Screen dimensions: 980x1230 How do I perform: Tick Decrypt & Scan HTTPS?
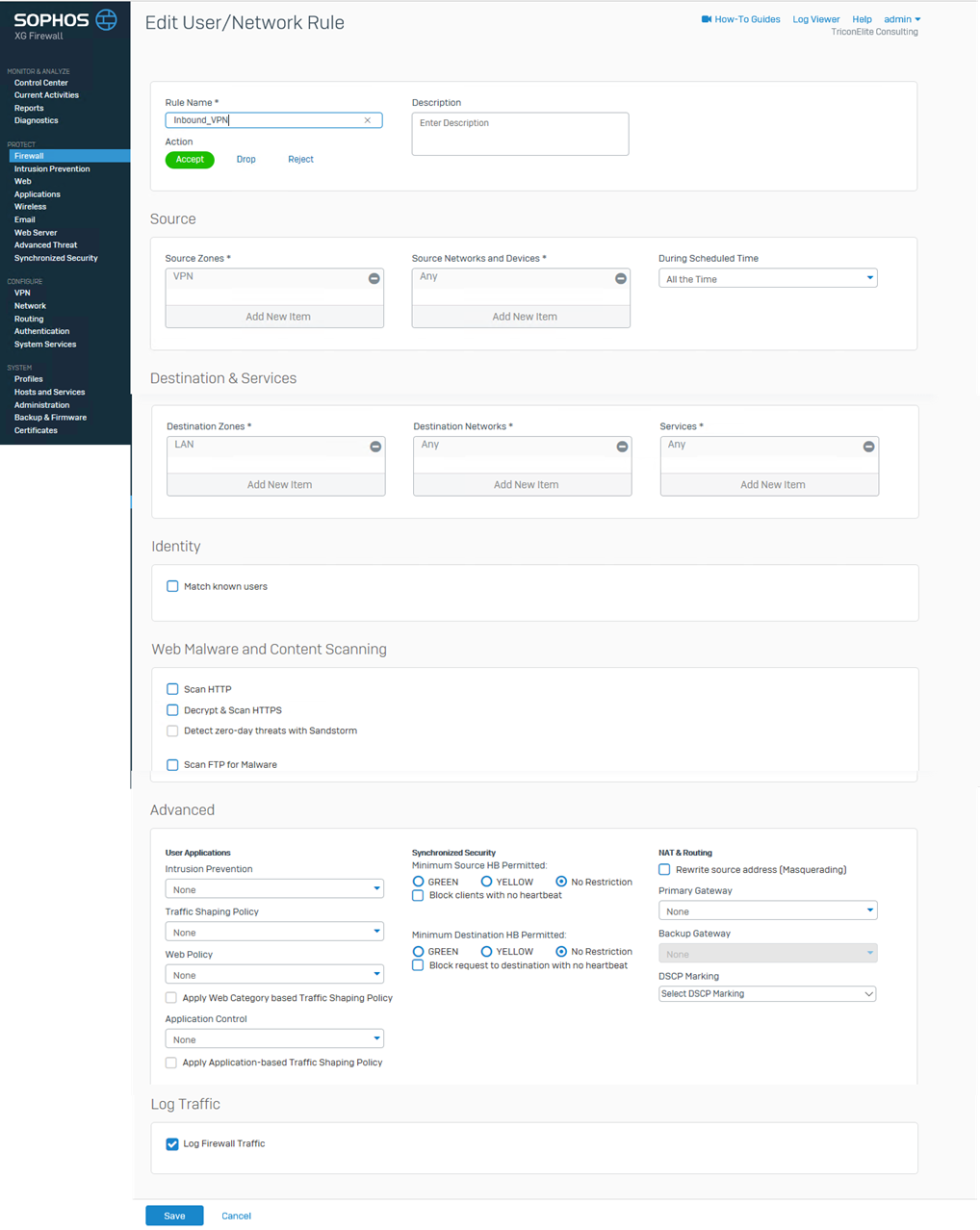pos(172,710)
